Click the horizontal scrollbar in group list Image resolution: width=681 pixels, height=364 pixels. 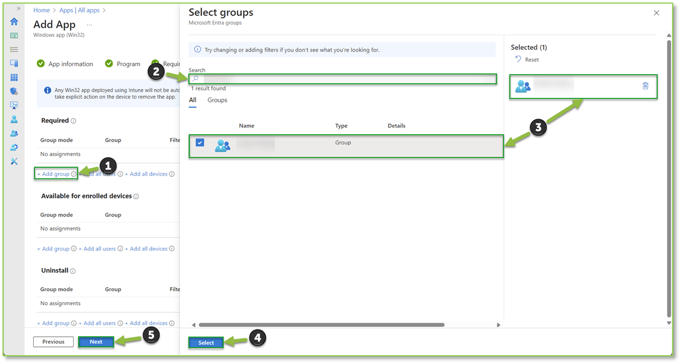(321, 325)
